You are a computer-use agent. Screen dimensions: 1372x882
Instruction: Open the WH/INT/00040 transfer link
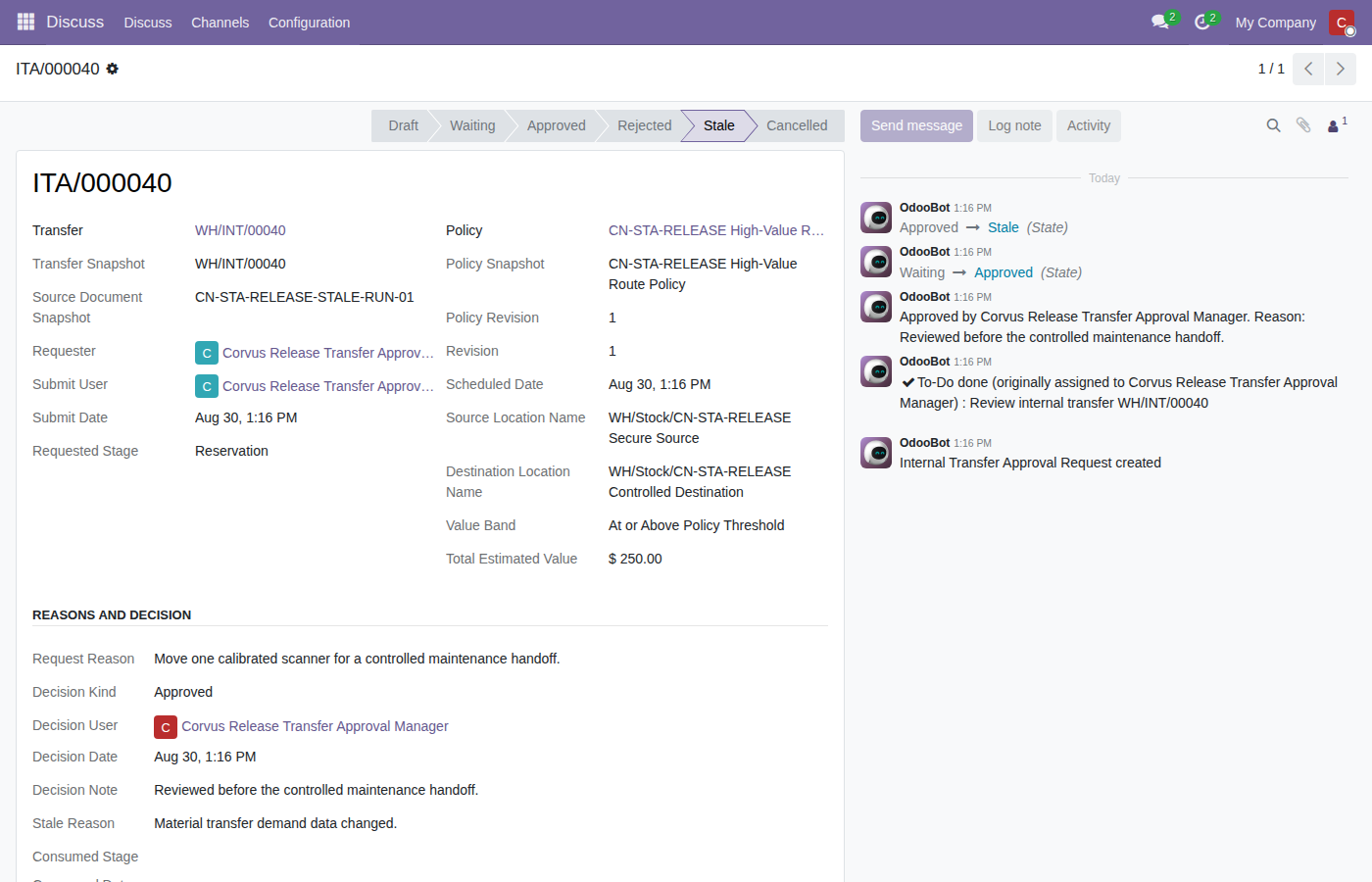tap(240, 230)
